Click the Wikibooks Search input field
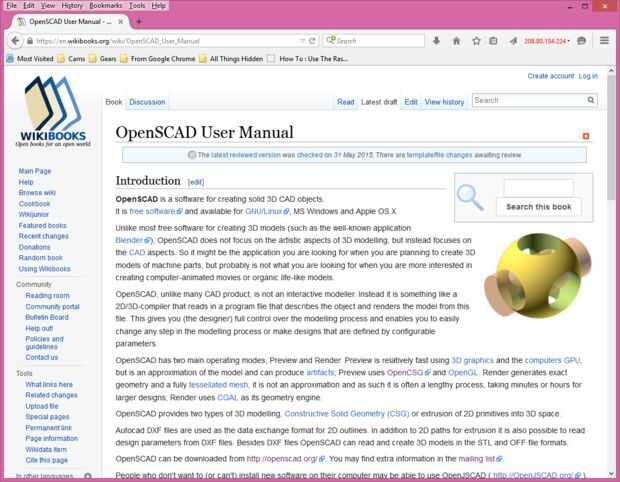The width and height of the screenshot is (620, 482). click(529, 100)
